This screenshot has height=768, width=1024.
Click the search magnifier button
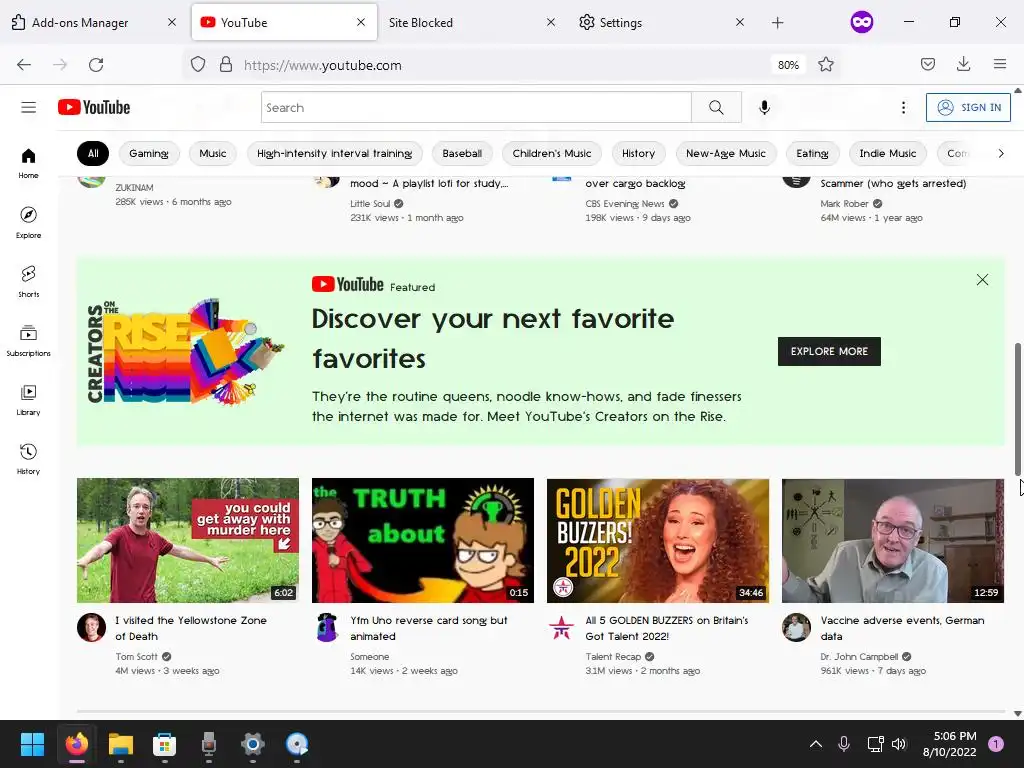(716, 107)
